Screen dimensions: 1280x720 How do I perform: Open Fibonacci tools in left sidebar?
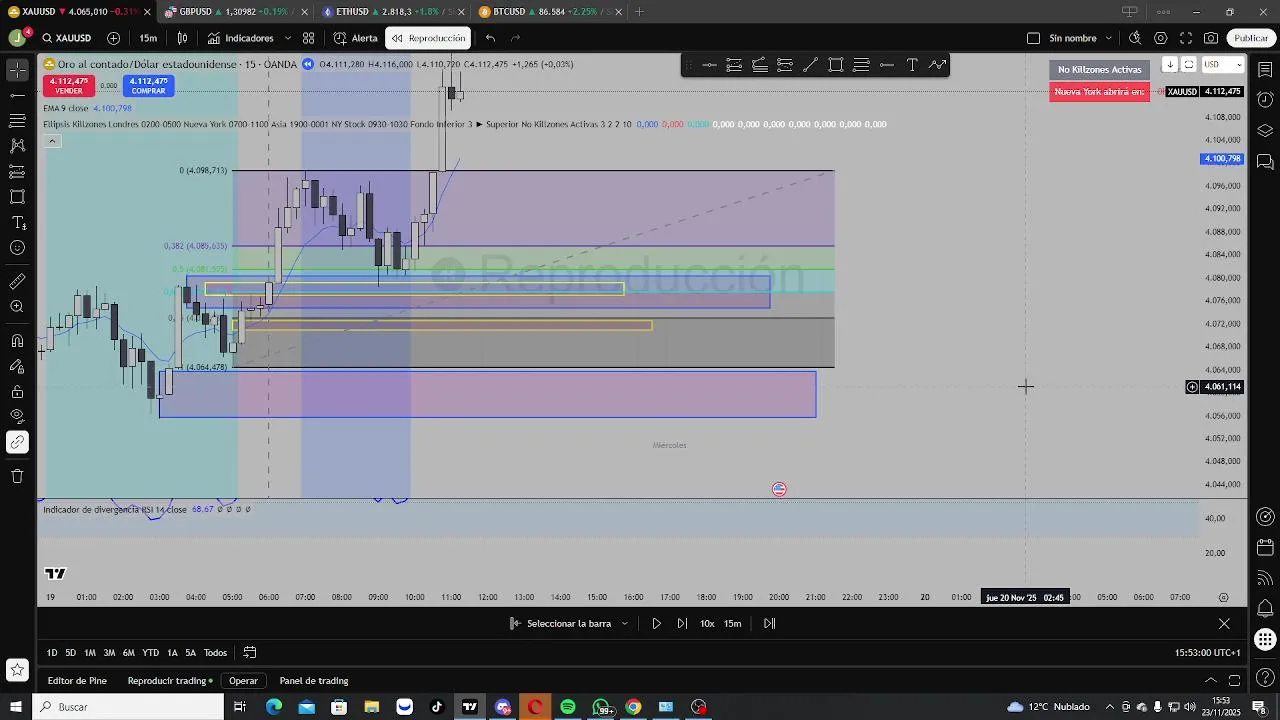click(x=17, y=120)
